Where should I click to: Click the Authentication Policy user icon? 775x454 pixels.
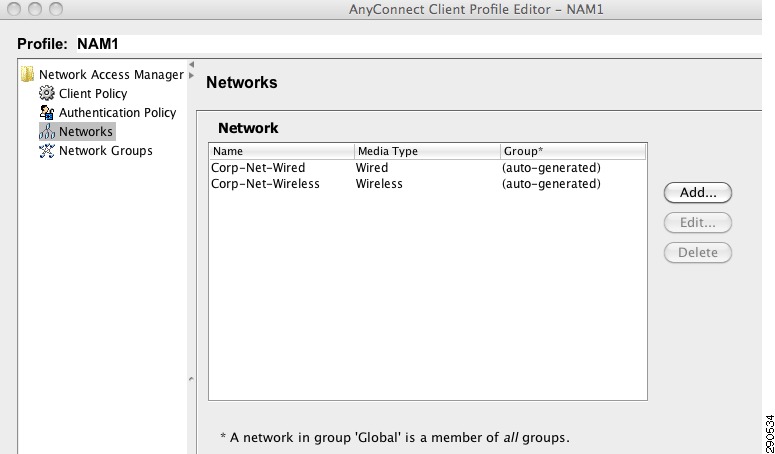pyautogui.click(x=47, y=112)
